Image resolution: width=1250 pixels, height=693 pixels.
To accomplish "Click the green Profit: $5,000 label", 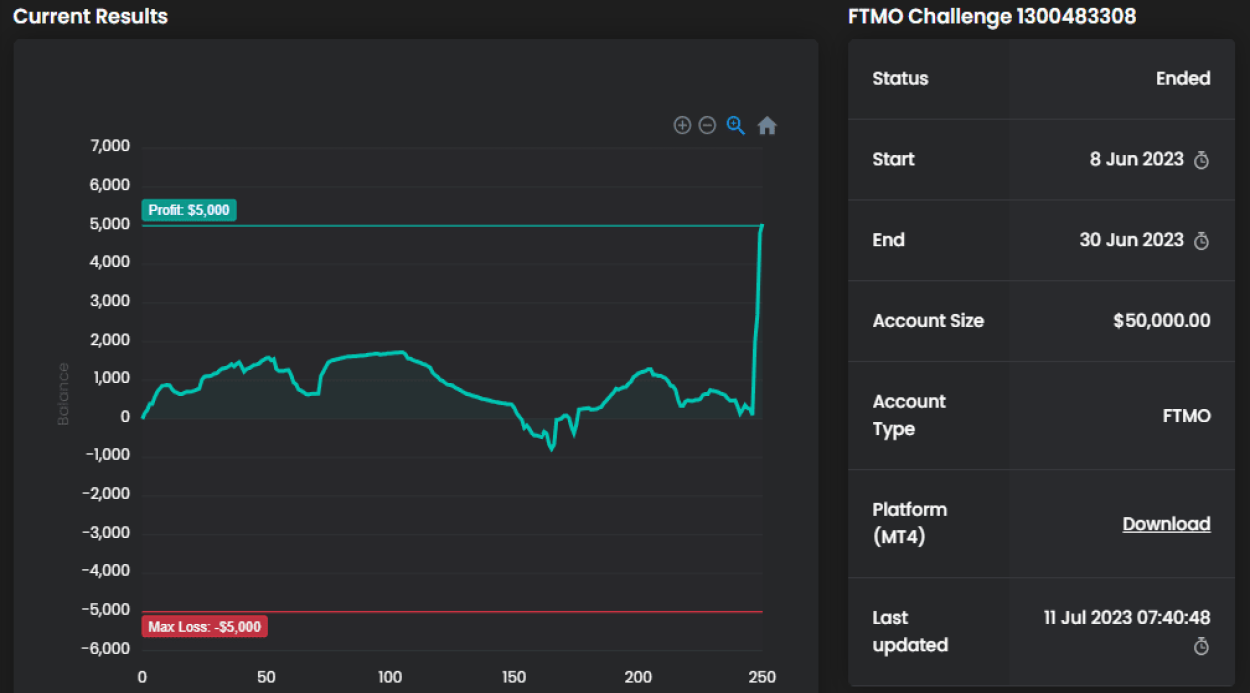I will tap(189, 210).
